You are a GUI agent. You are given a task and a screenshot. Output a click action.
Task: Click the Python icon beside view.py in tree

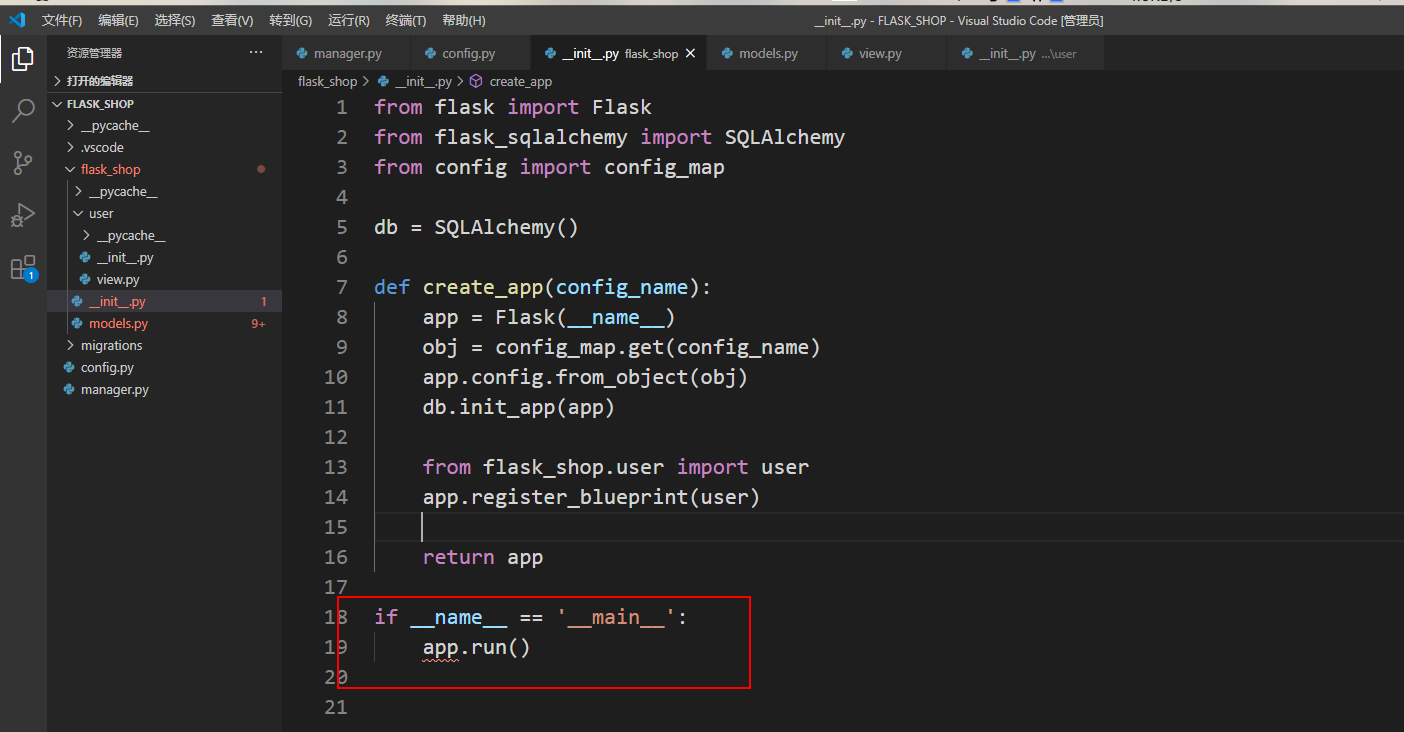85,279
